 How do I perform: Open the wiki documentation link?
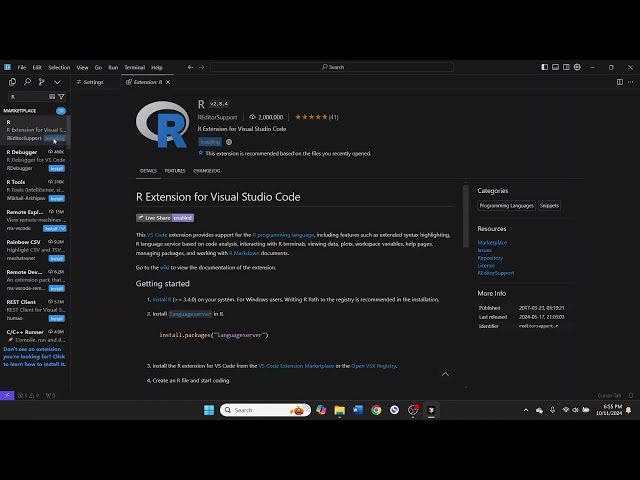point(164,268)
